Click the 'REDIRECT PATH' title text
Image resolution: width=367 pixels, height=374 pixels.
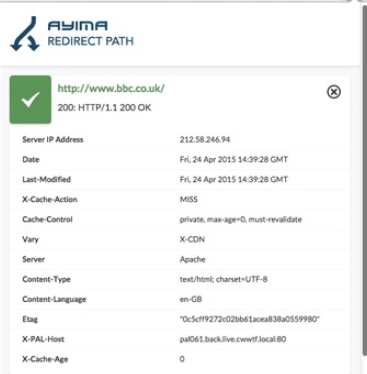[91, 41]
